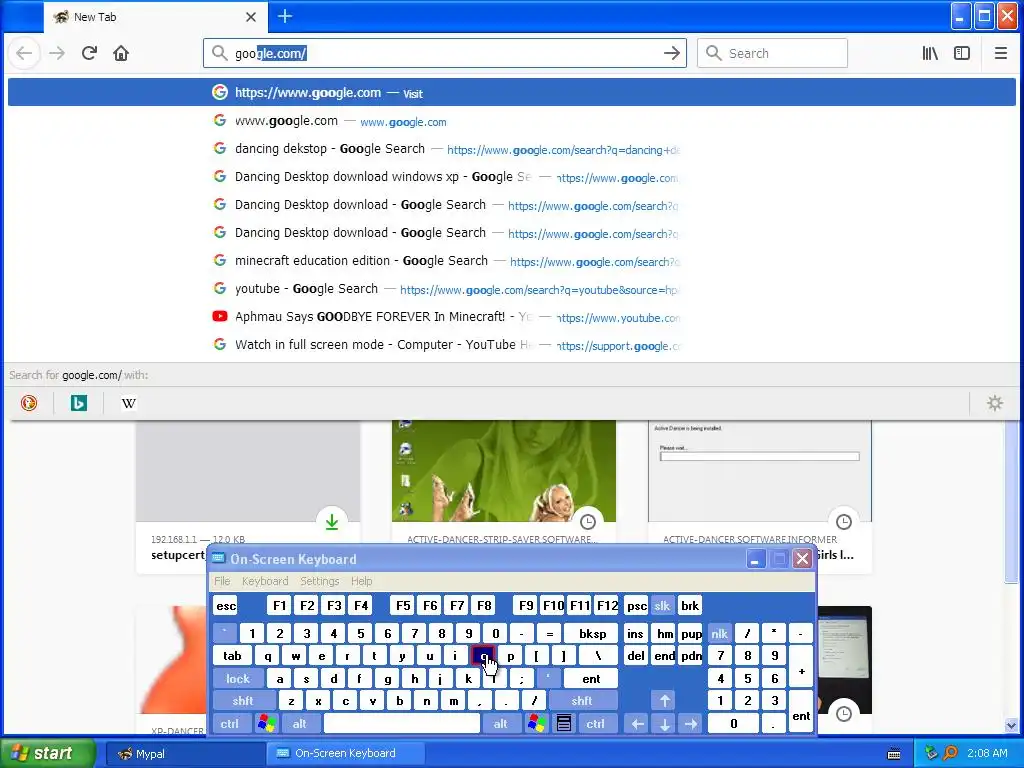Open the Library icon in toolbar
The height and width of the screenshot is (768, 1024).
(x=930, y=53)
